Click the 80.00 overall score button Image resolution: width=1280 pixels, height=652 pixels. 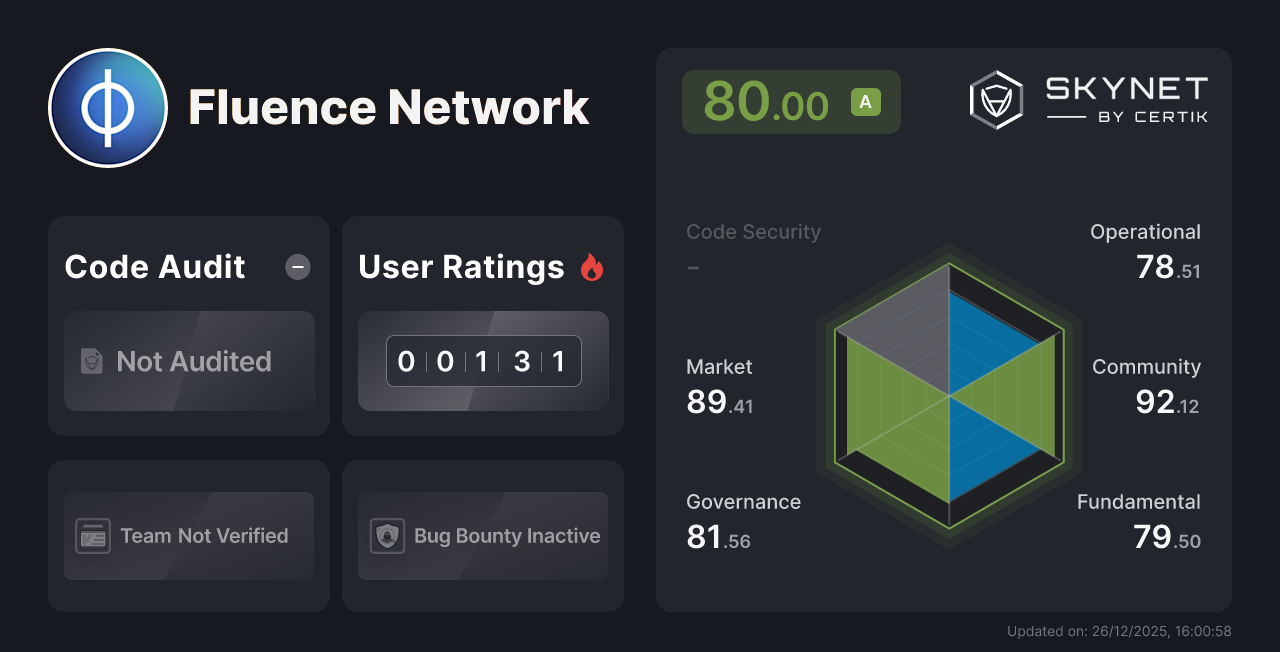pos(791,101)
